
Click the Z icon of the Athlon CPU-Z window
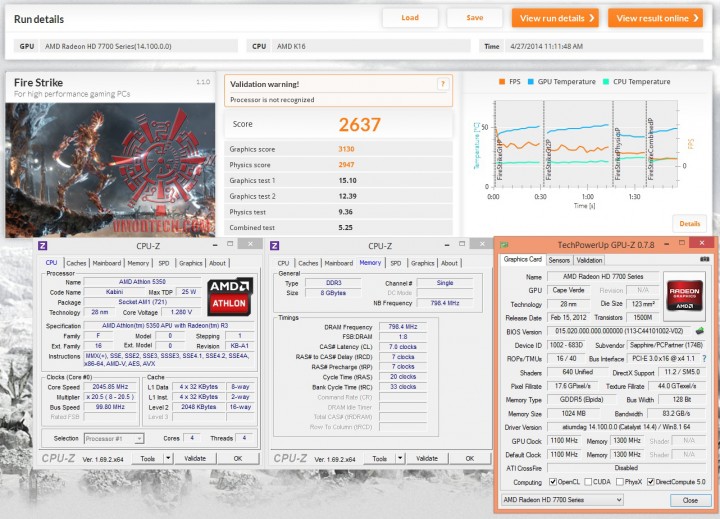coord(42,246)
